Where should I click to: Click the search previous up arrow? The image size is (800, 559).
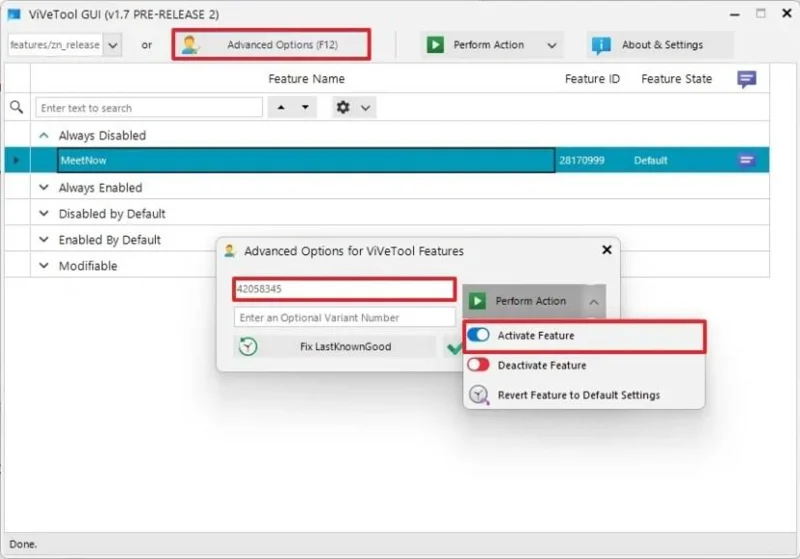(281, 107)
